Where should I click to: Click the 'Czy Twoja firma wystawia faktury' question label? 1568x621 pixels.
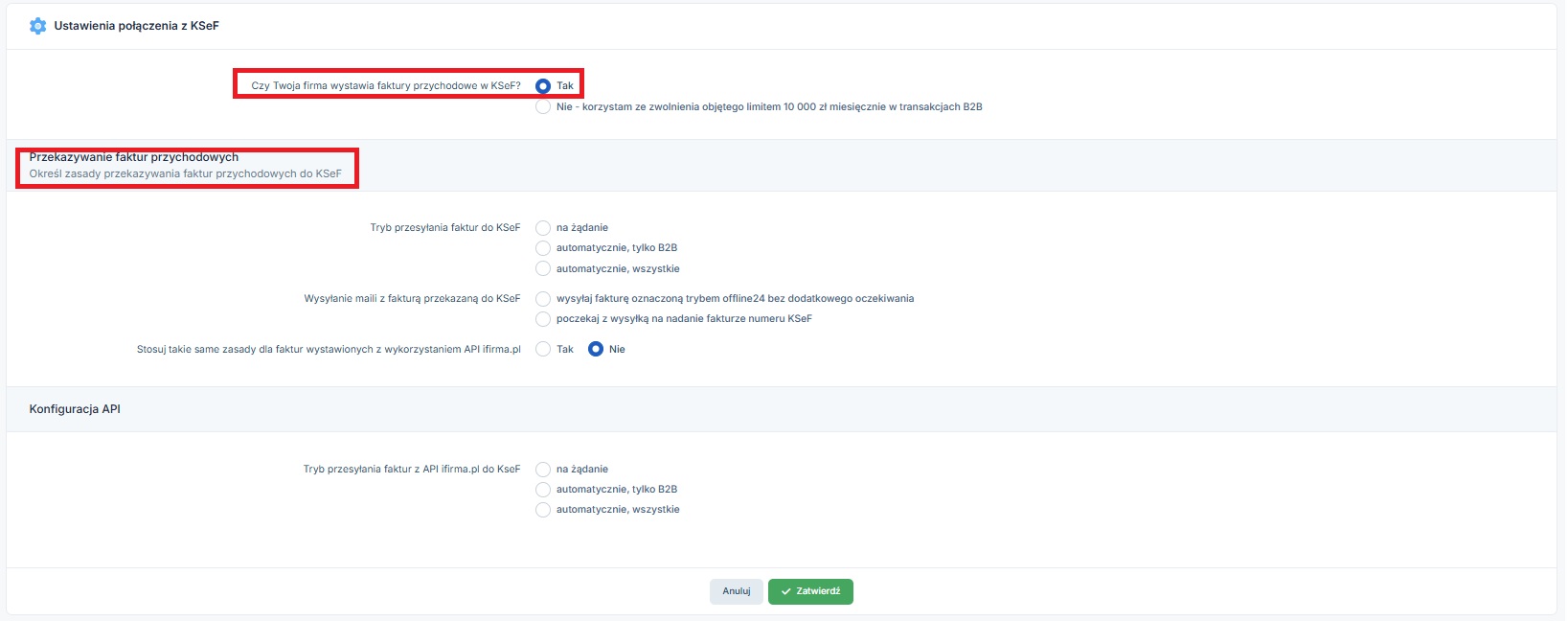(x=386, y=86)
